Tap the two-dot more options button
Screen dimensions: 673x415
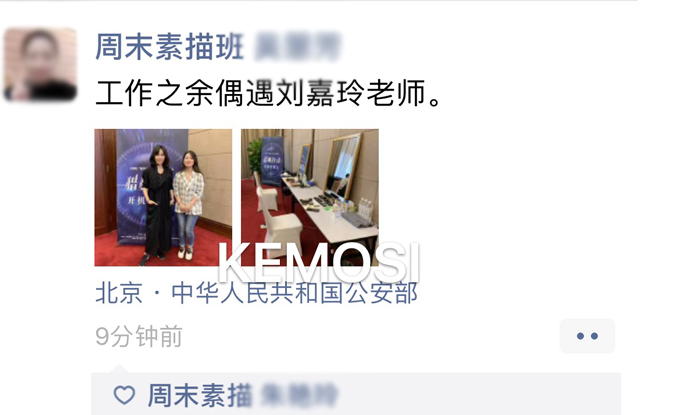tap(587, 336)
